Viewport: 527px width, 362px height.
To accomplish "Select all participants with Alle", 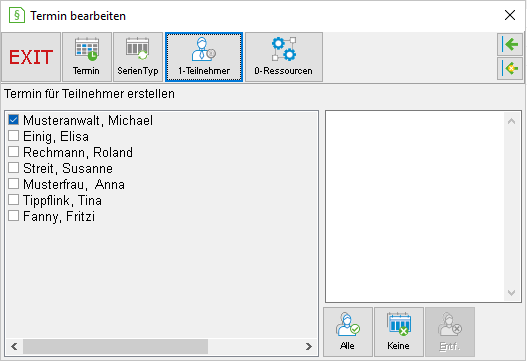I will (348, 332).
